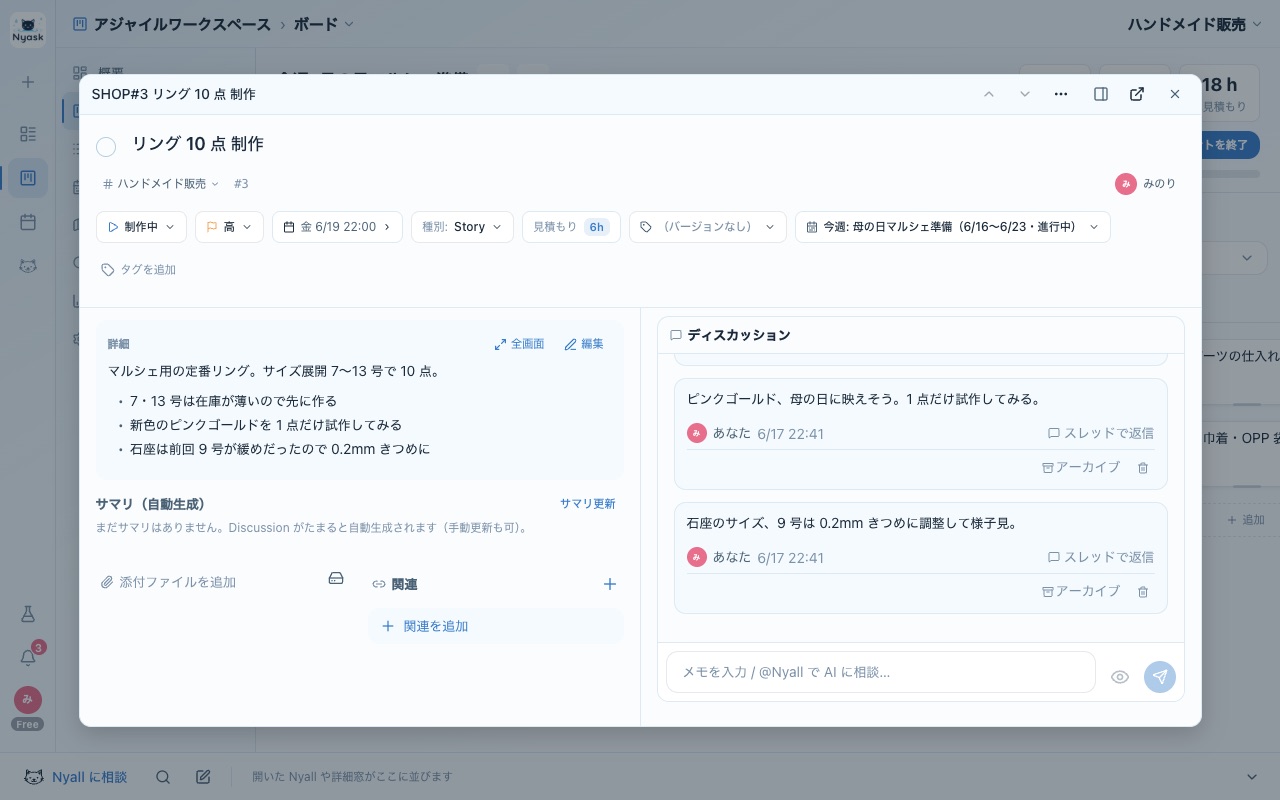Click the assignee みのり avatar
1280x800 pixels.
(x=1126, y=184)
